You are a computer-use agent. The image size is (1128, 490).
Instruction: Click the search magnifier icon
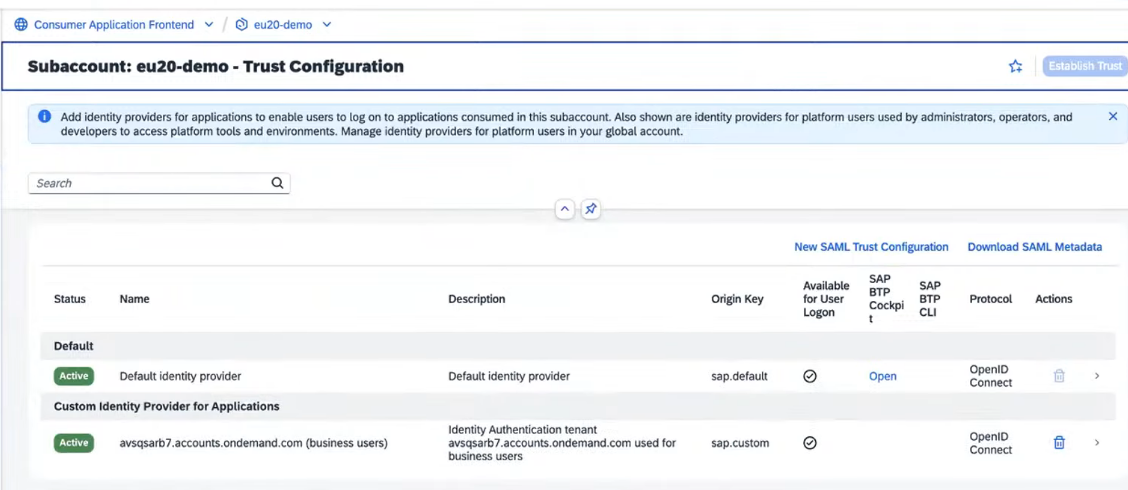coord(277,183)
